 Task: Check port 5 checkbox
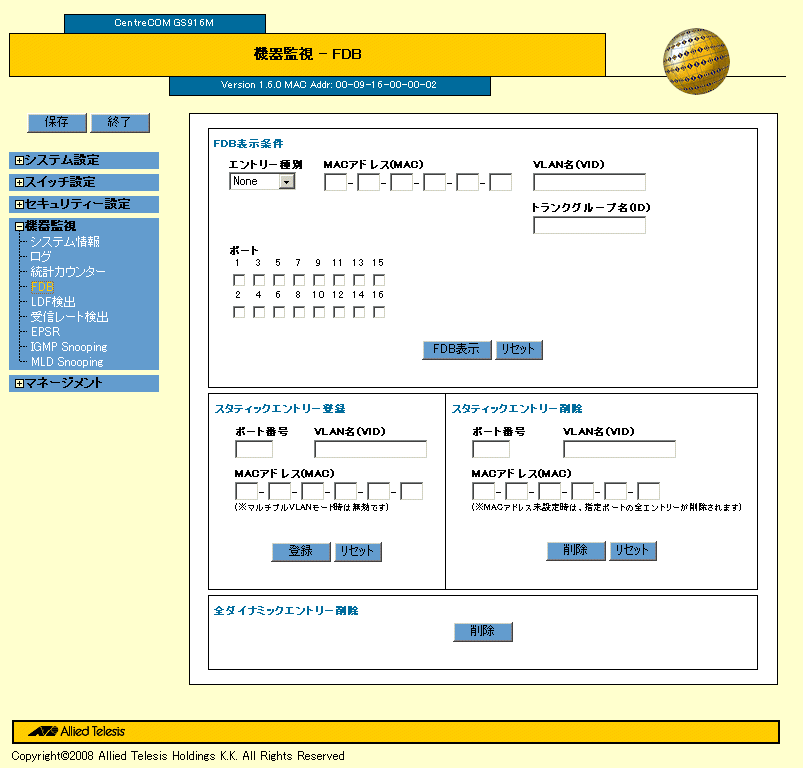279,280
